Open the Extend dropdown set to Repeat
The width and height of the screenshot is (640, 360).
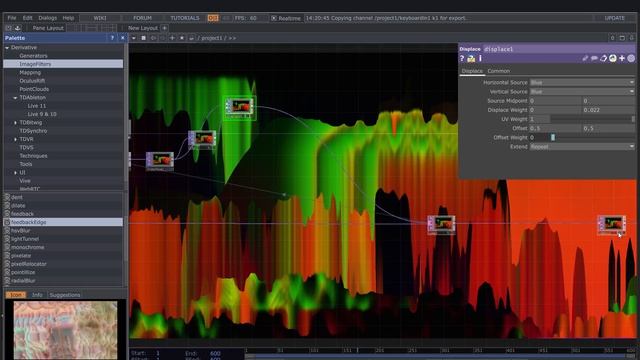click(582, 147)
